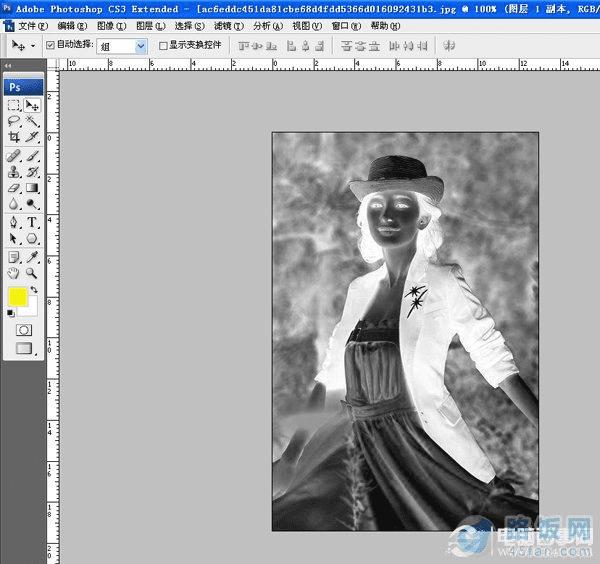600x564 pixels.
Task: Select the Magic Wand tool
Action: click(32, 120)
